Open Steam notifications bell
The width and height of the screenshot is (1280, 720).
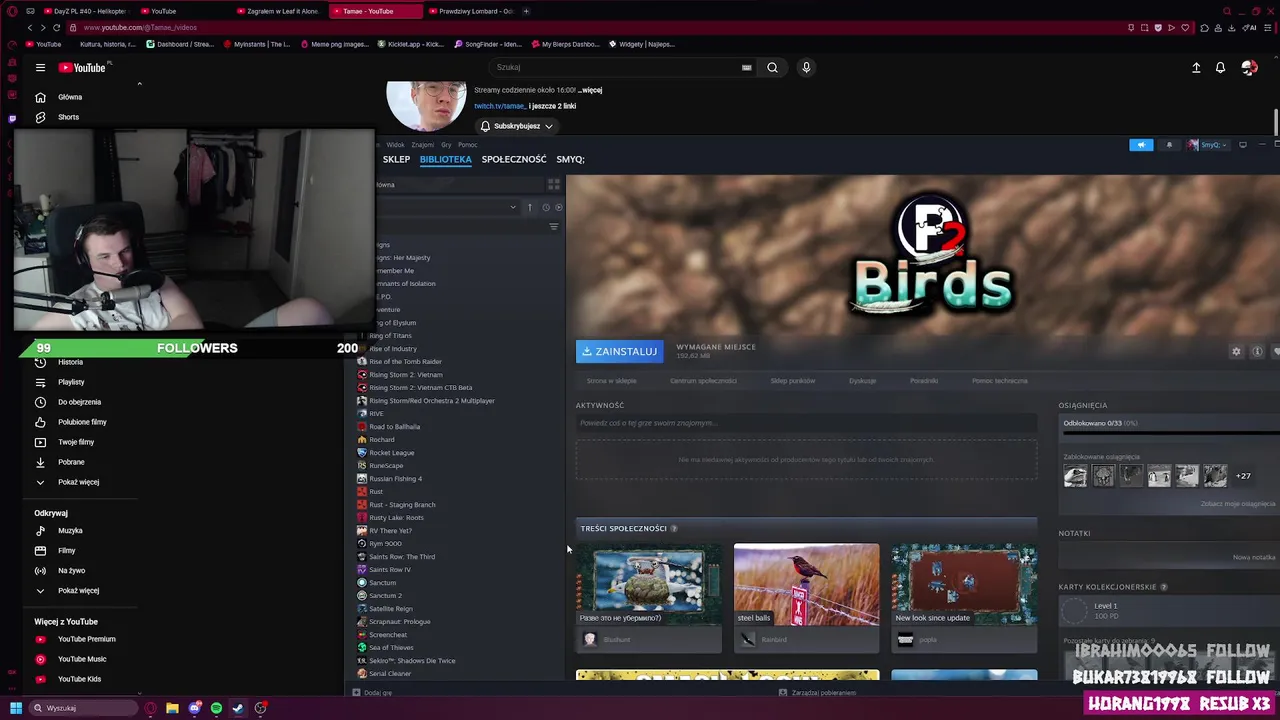point(1169,145)
